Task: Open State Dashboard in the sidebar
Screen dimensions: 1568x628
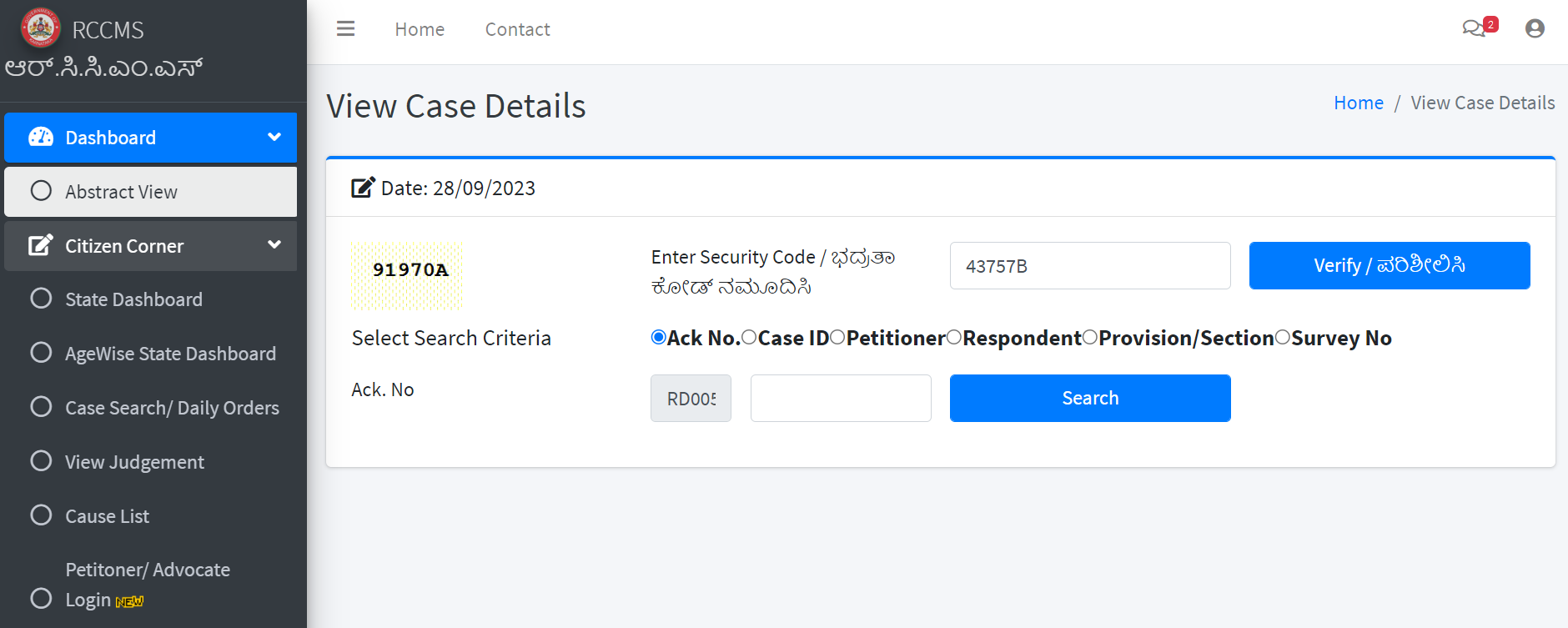Action: [150, 299]
